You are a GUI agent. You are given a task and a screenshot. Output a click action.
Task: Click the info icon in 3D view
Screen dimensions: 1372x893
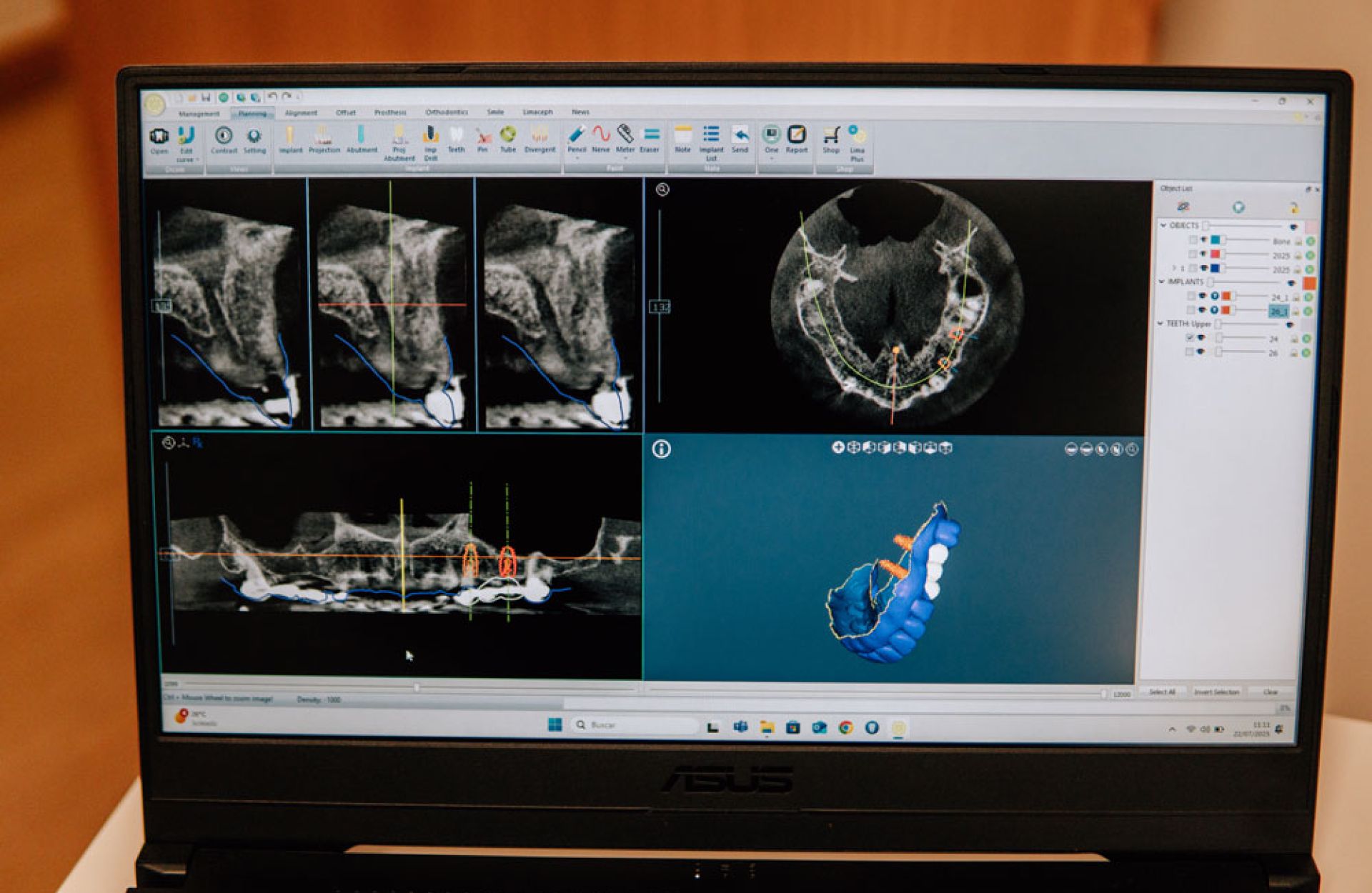[661, 449]
